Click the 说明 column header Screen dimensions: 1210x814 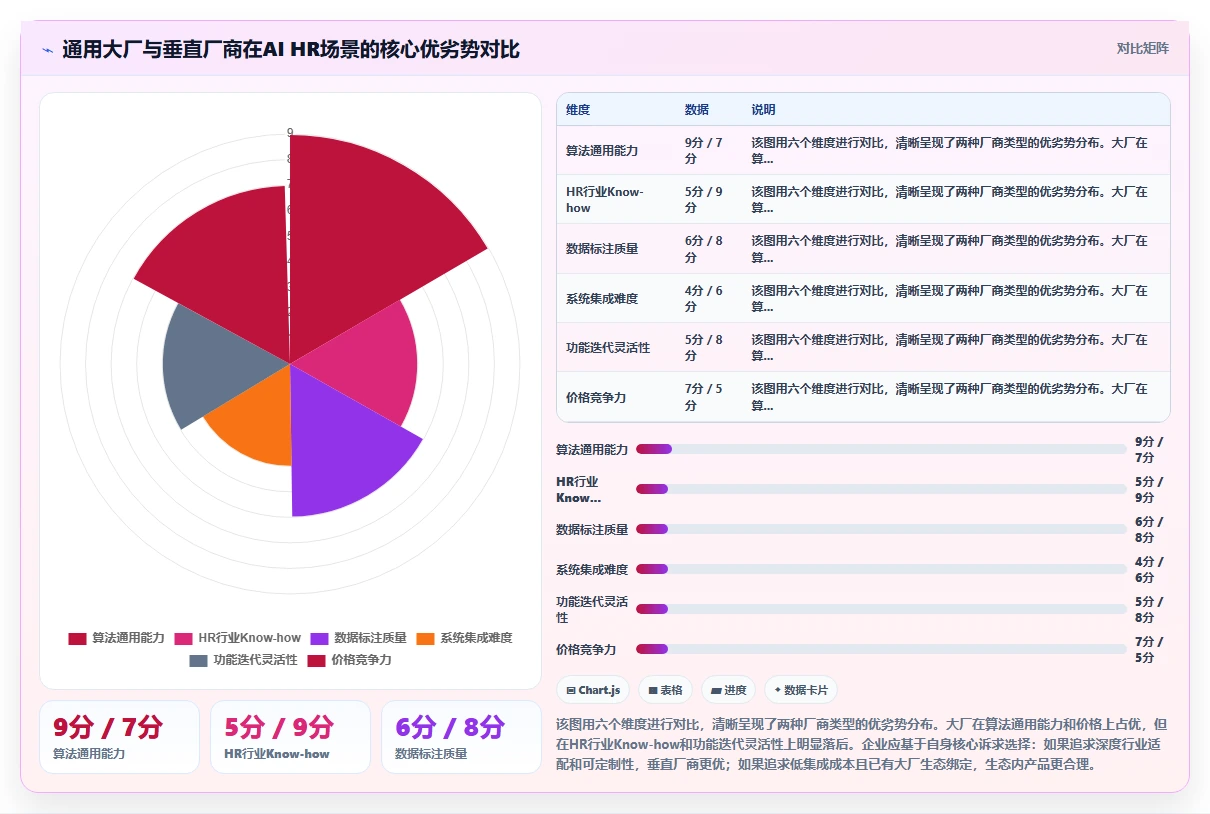tap(764, 110)
